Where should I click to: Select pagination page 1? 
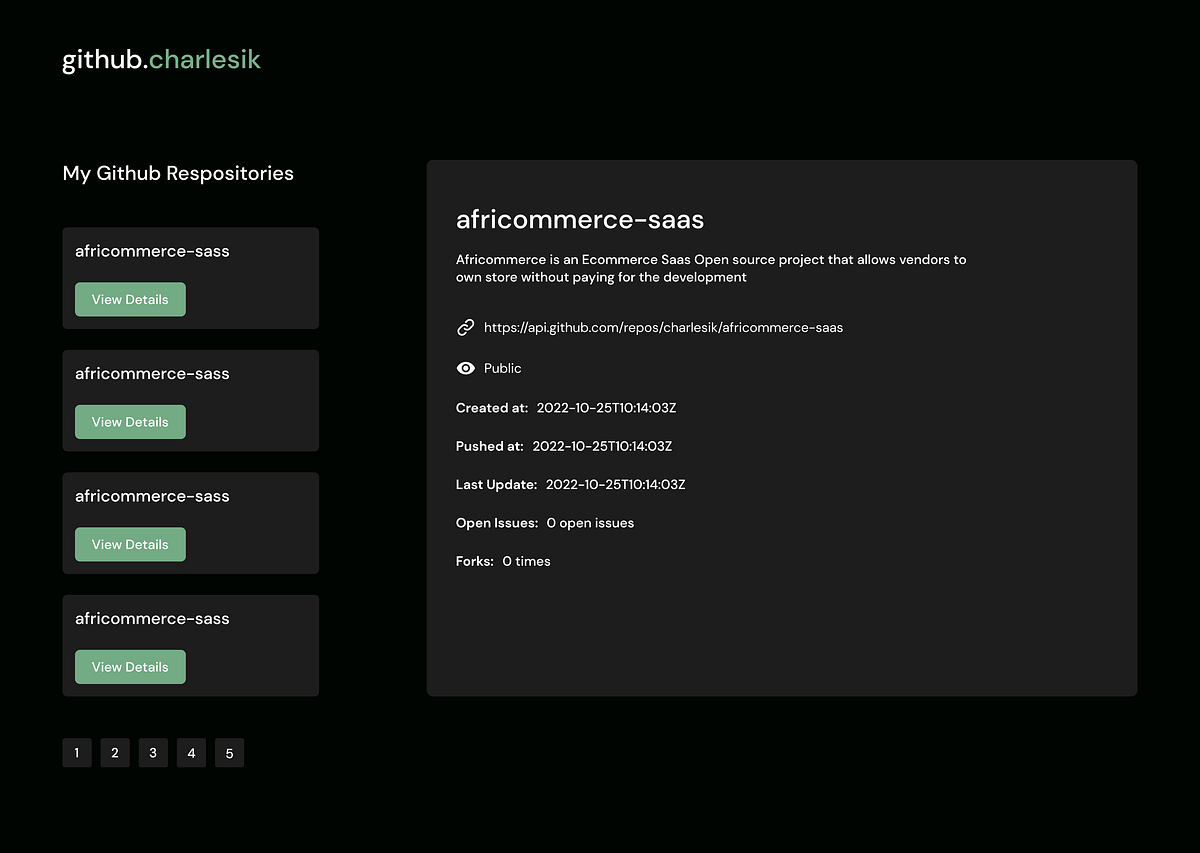point(77,752)
